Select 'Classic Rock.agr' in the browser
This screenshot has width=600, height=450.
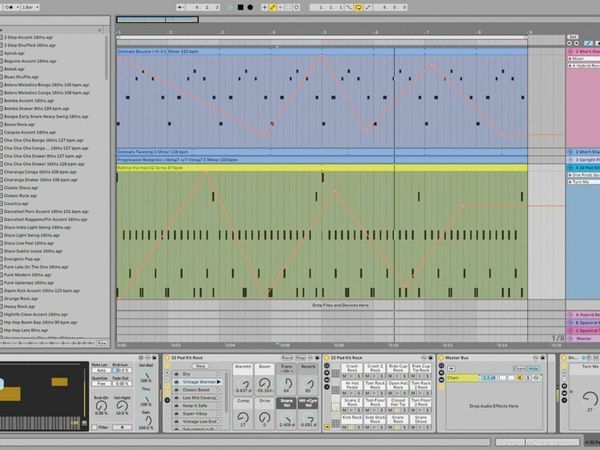21,196
